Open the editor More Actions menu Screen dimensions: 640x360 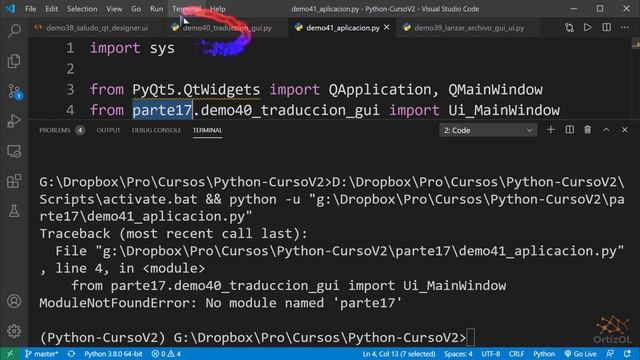(x=625, y=27)
